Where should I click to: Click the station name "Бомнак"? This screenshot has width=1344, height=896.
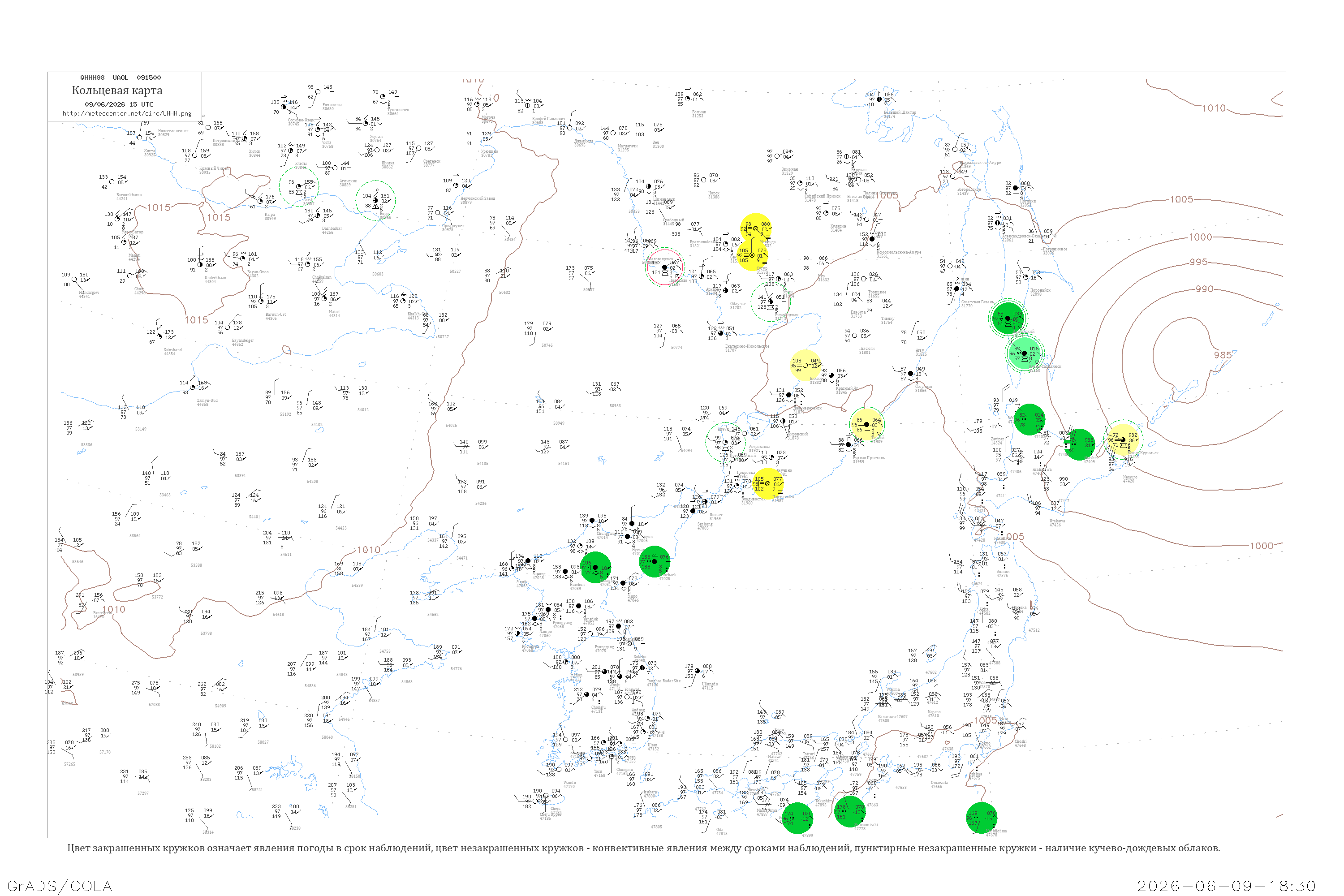pos(699,112)
